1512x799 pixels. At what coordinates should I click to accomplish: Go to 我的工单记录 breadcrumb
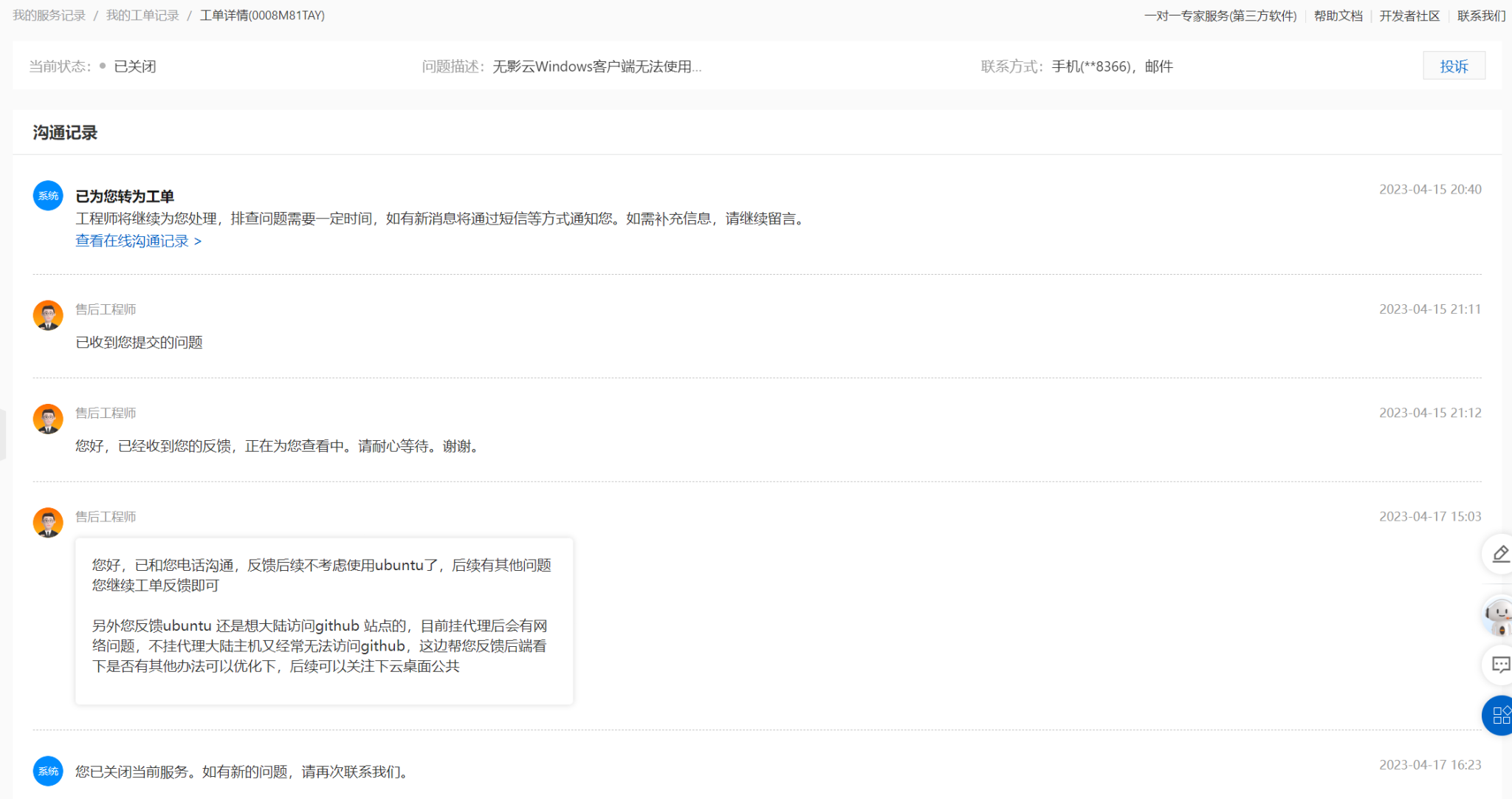[x=142, y=16]
